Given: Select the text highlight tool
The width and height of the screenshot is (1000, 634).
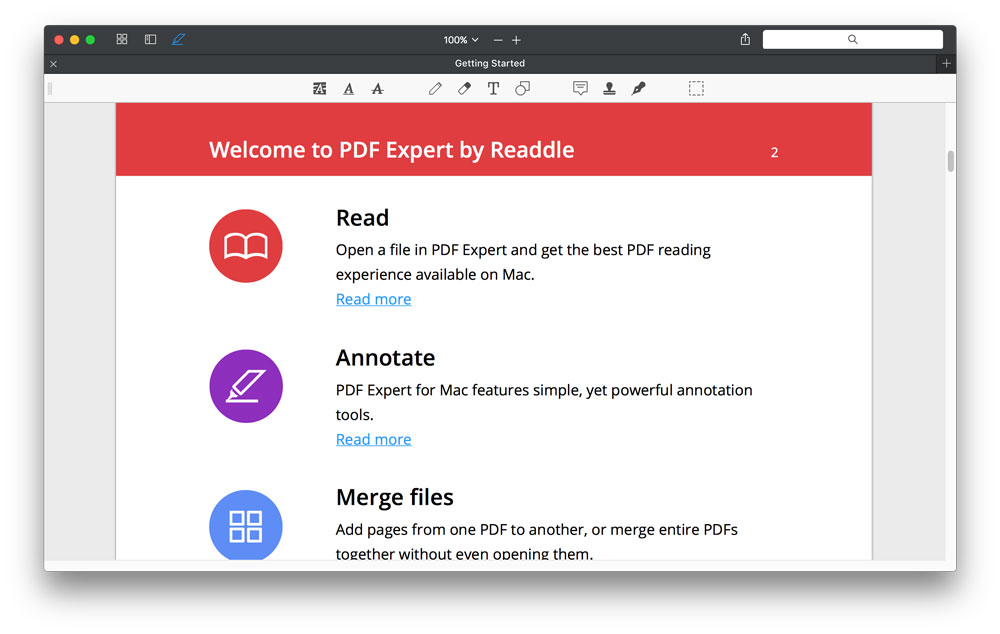Looking at the screenshot, I should pyautogui.click(x=320, y=89).
